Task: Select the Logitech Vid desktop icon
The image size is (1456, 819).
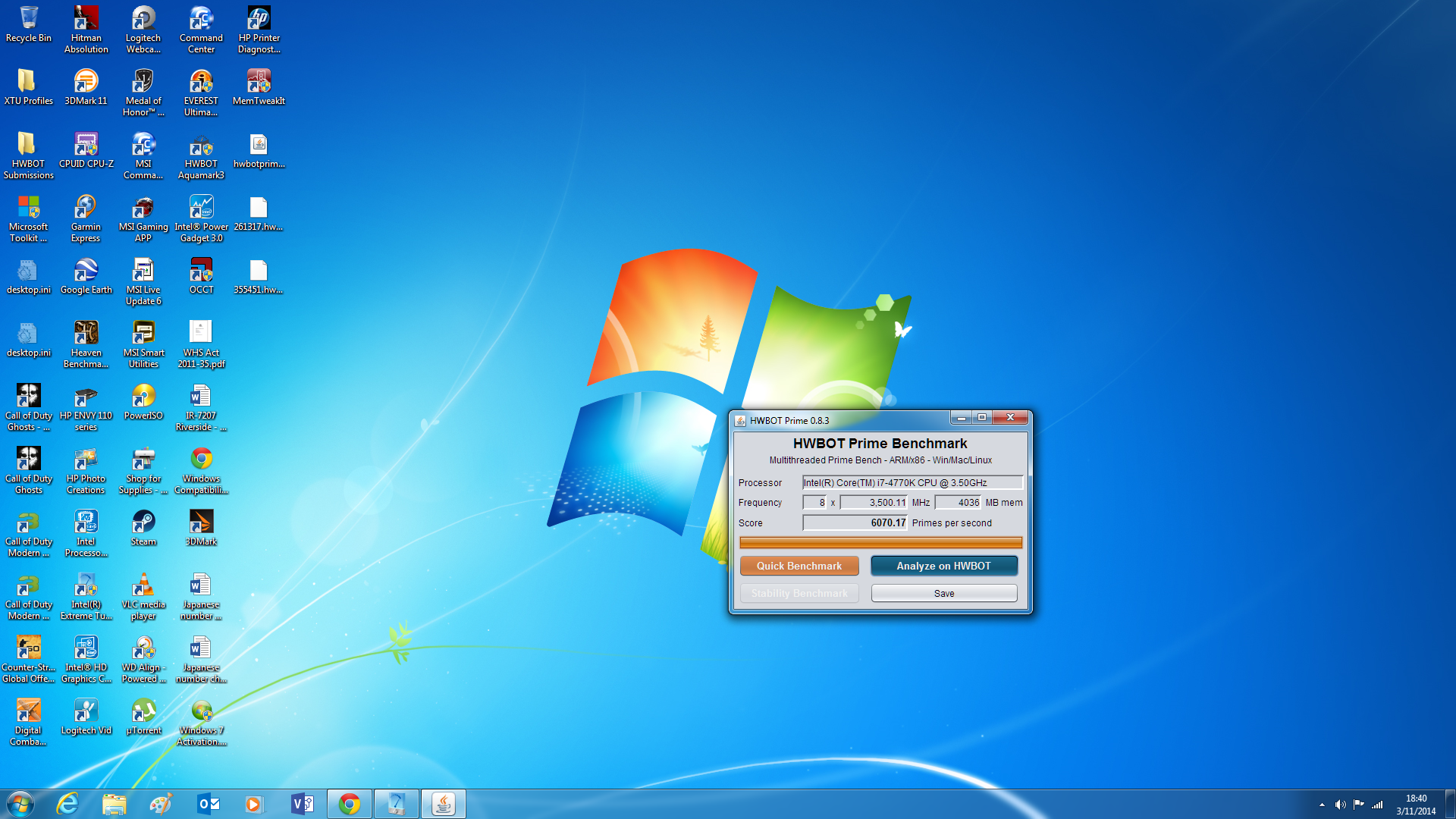Action: click(x=86, y=717)
